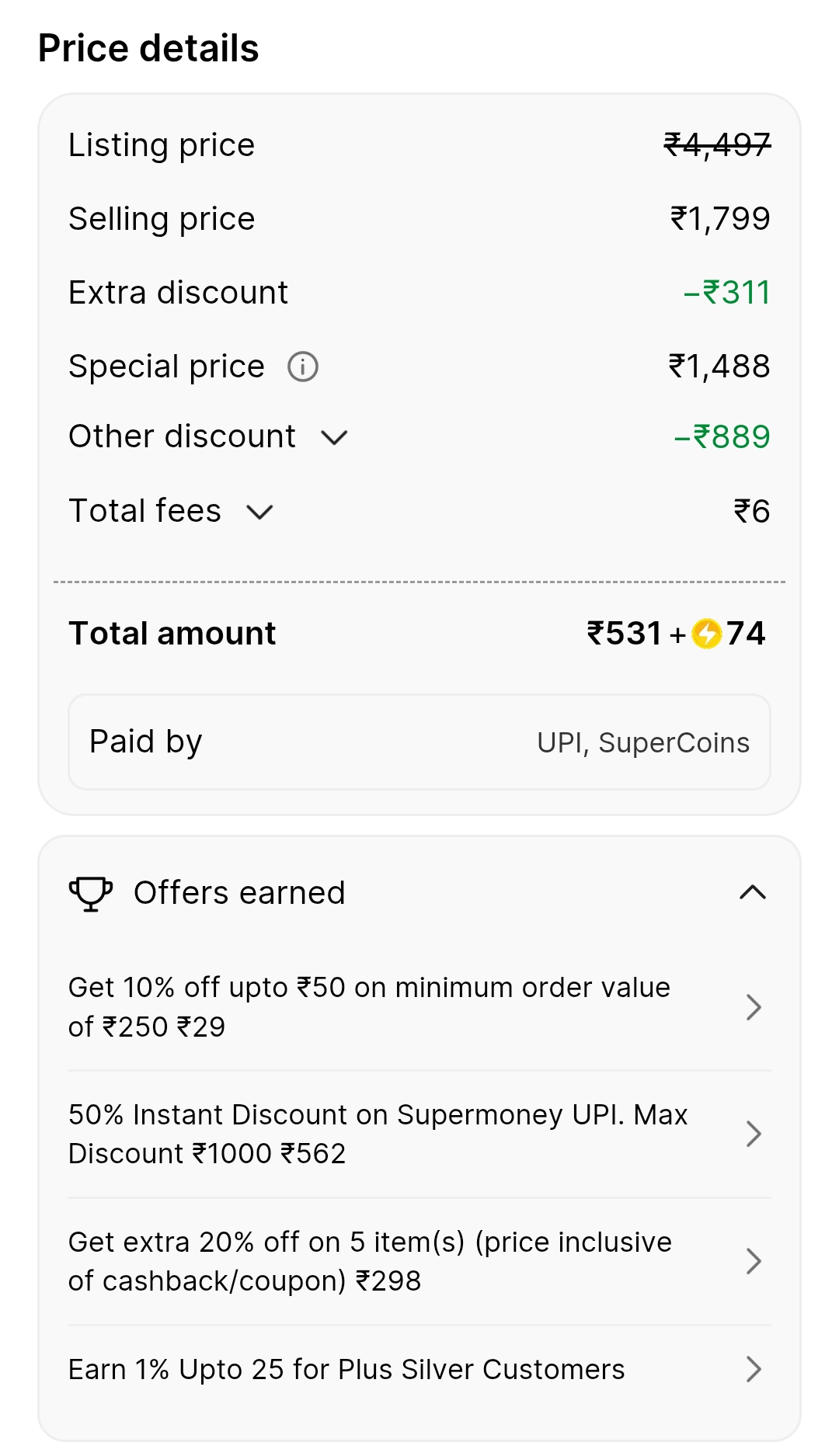839x1456 pixels.
Task: Click the SuperCoins lightning coin icon
Action: tap(707, 634)
